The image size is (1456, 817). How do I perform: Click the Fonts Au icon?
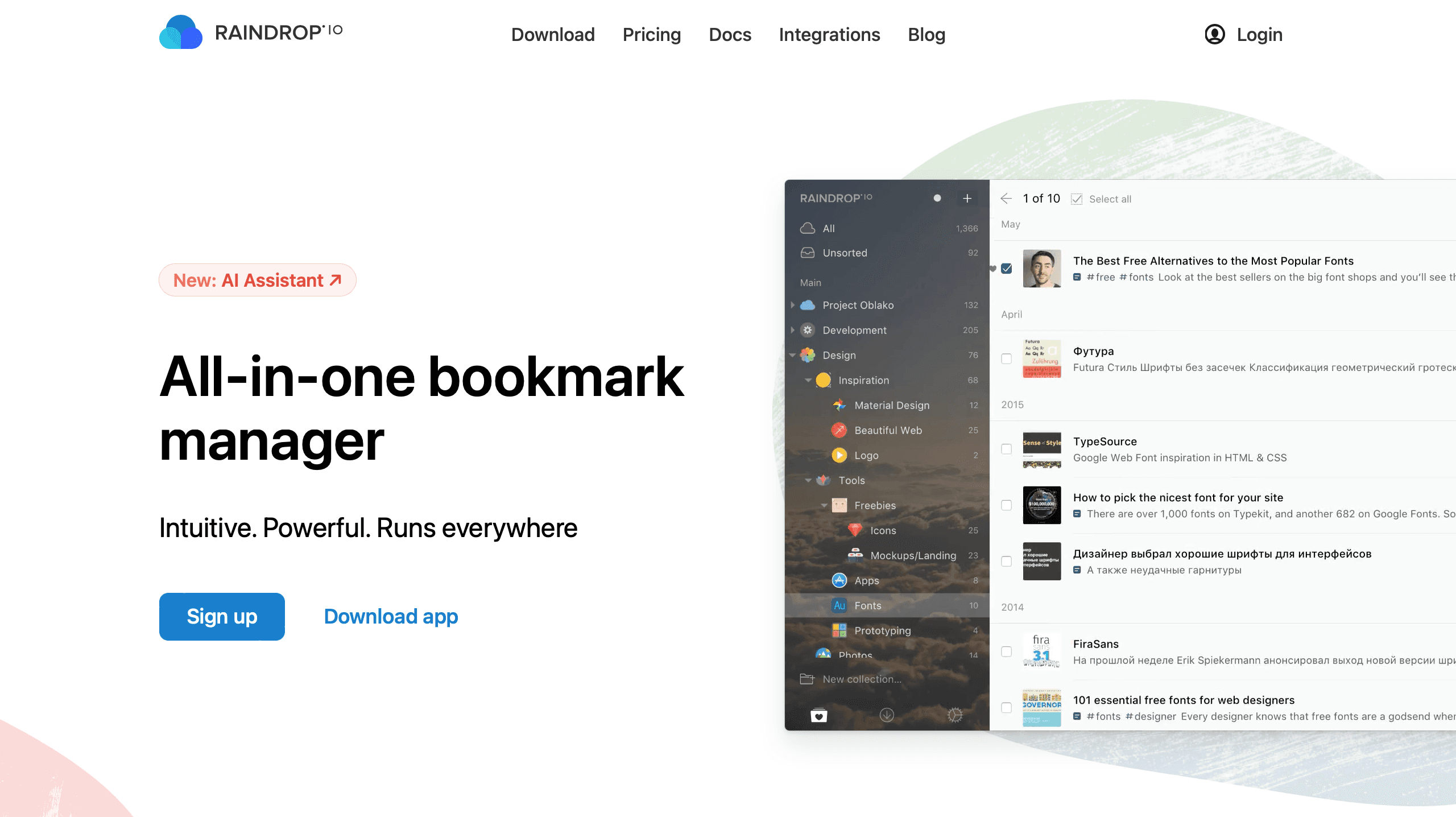(839, 605)
